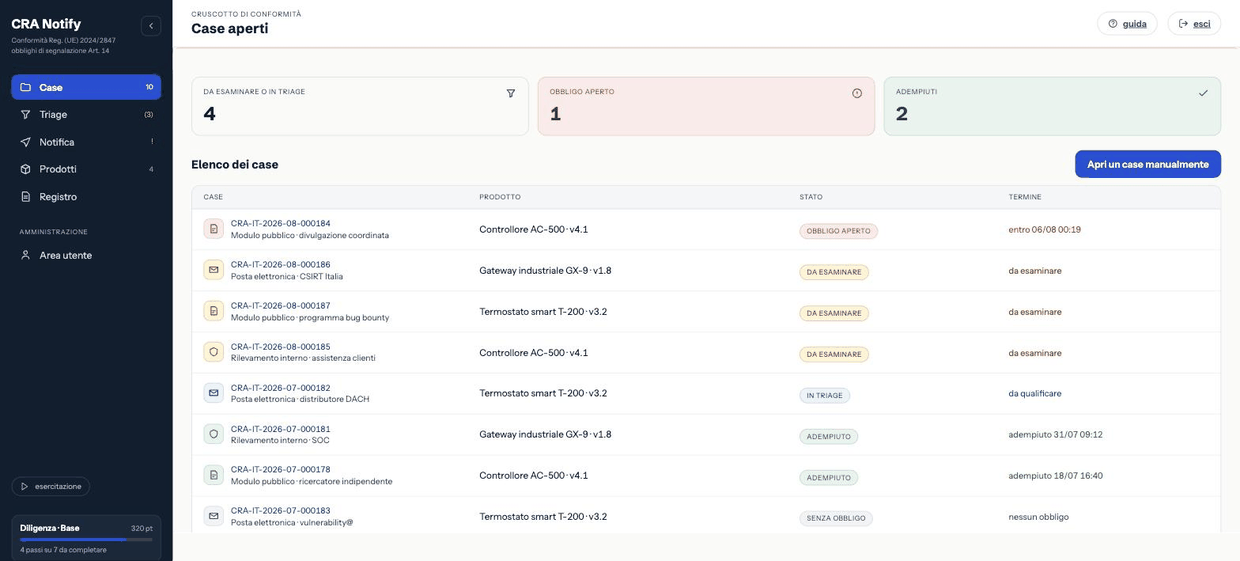This screenshot has width=1240, height=561.
Task: Click the IN TRIAGE status badge
Action: coord(824,395)
